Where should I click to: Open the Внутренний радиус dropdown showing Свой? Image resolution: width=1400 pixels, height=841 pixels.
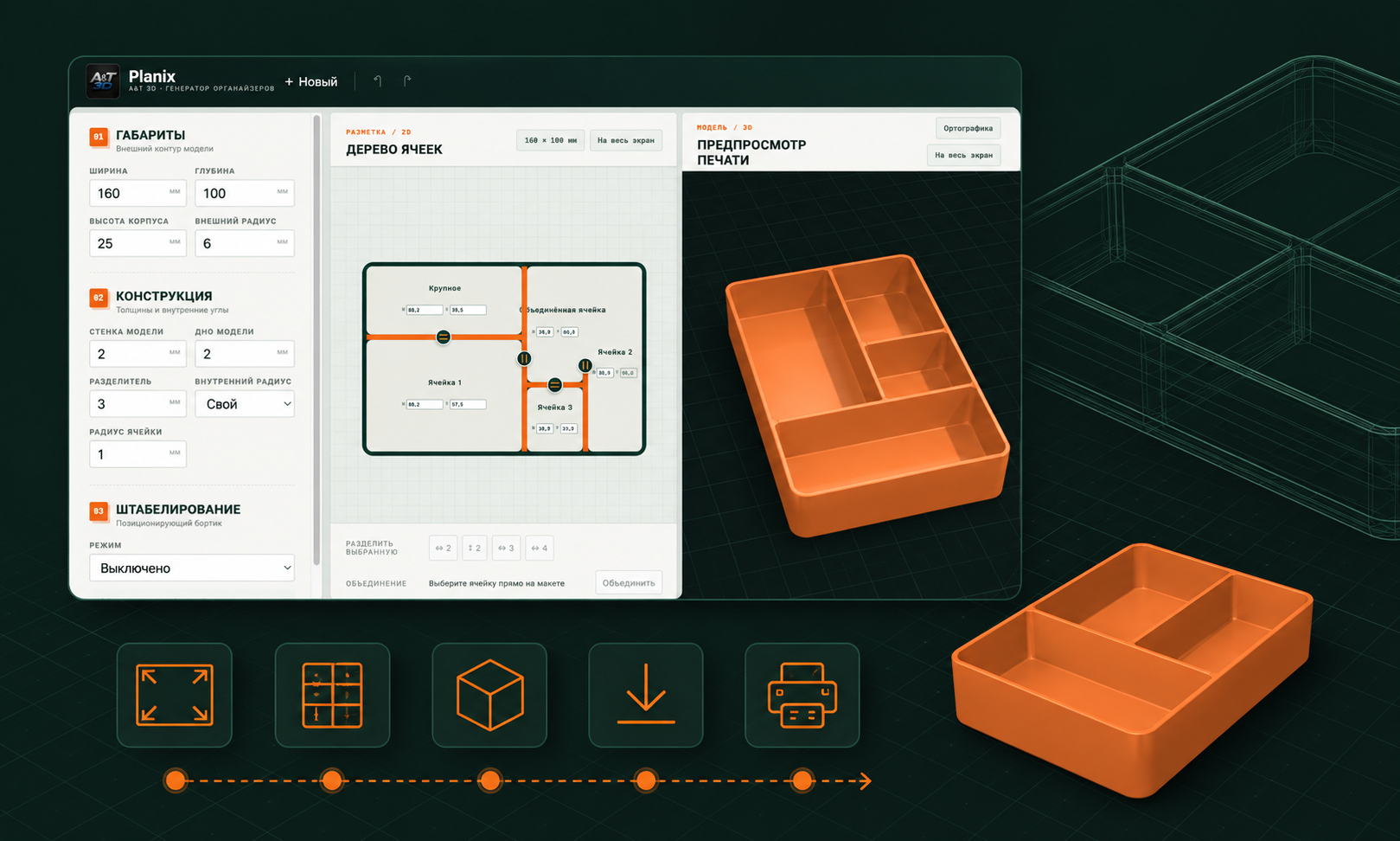tap(245, 404)
